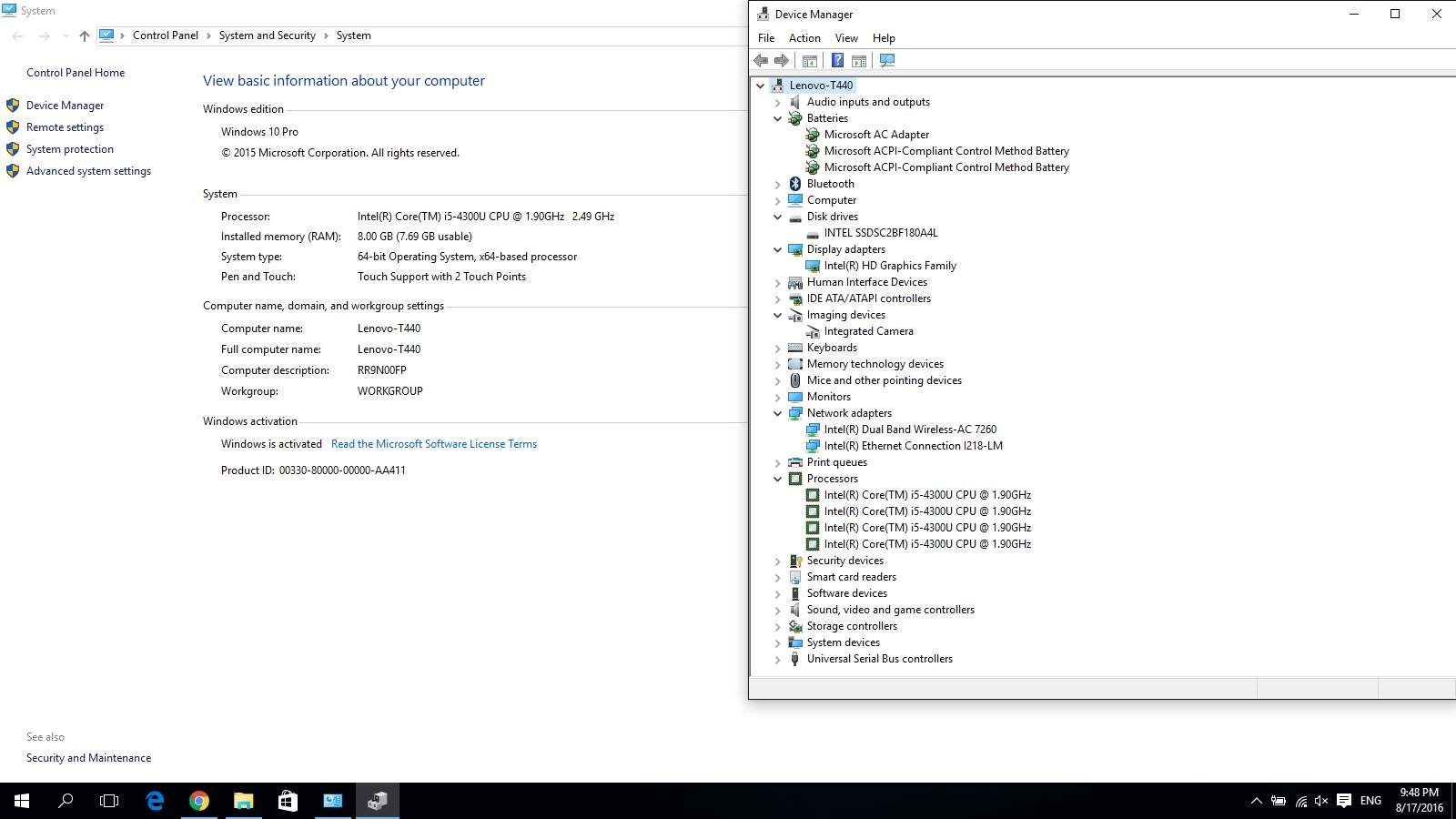Click the Bluetooth category icon
This screenshot has width=1456, height=819.
tap(795, 184)
